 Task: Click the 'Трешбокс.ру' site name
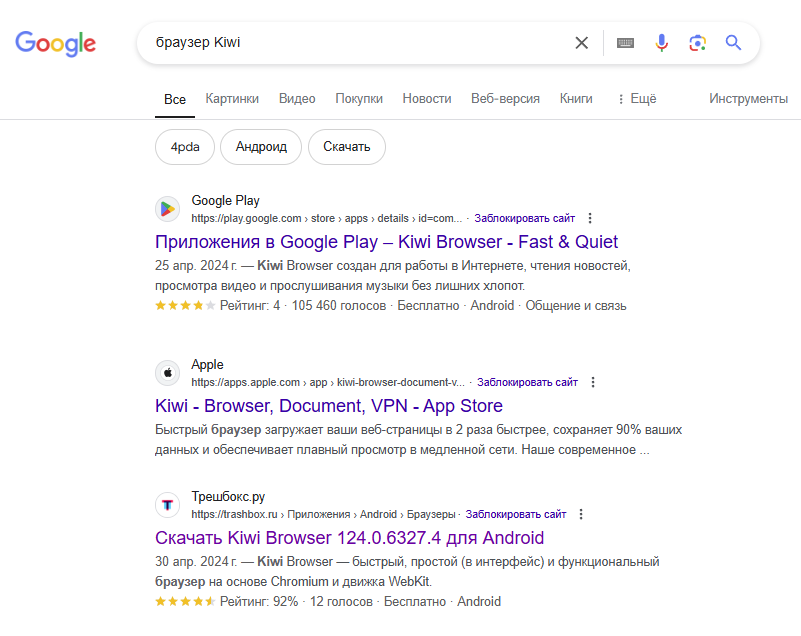(228, 497)
